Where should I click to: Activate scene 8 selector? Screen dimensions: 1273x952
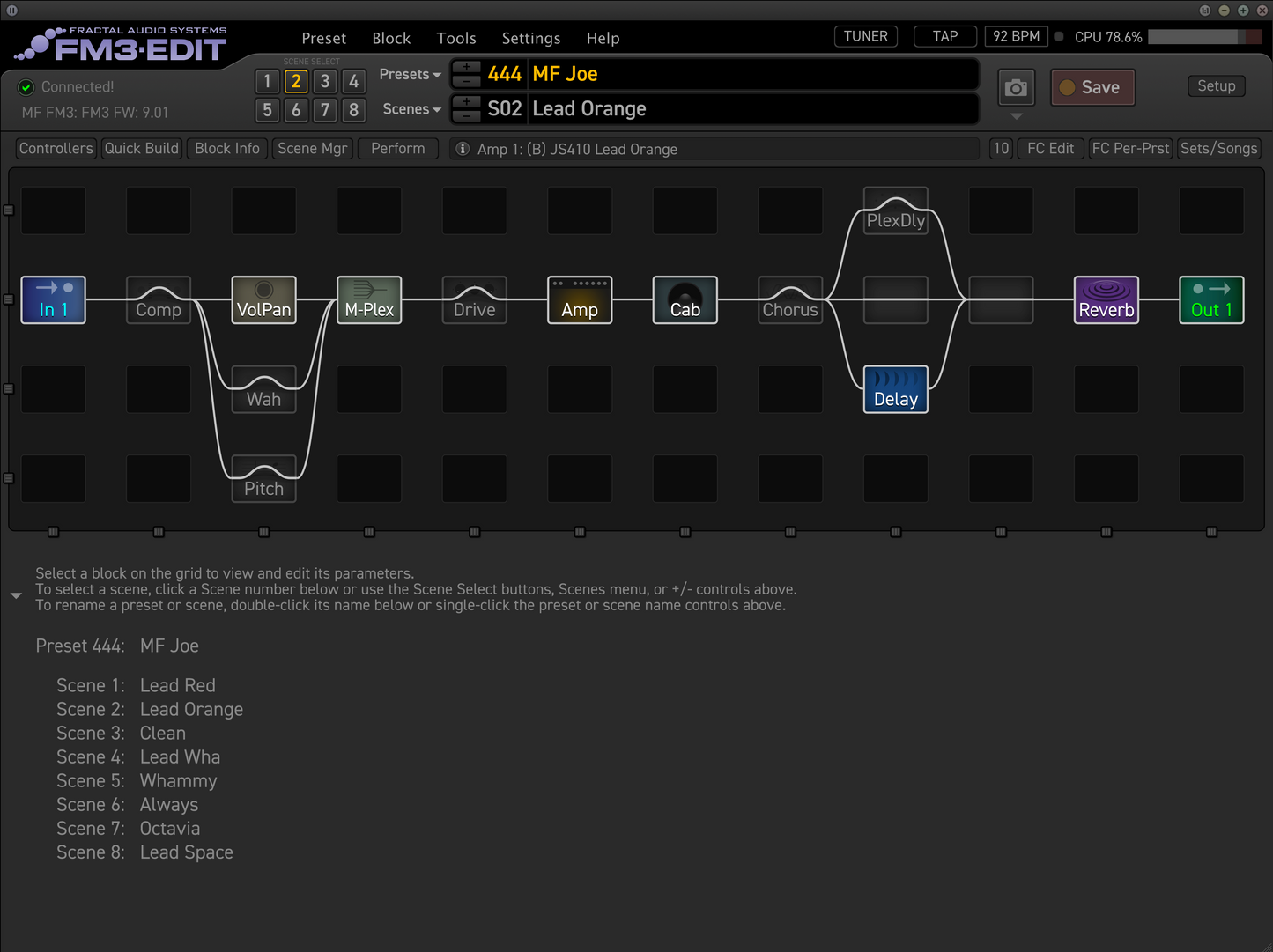(x=353, y=110)
